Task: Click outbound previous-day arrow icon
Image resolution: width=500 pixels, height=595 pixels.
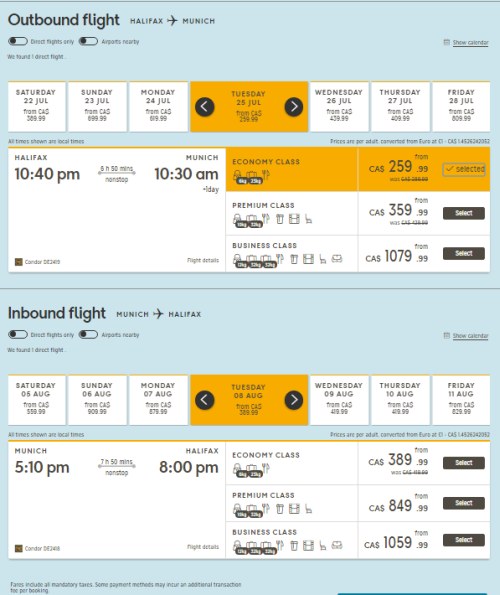Action: (204, 107)
